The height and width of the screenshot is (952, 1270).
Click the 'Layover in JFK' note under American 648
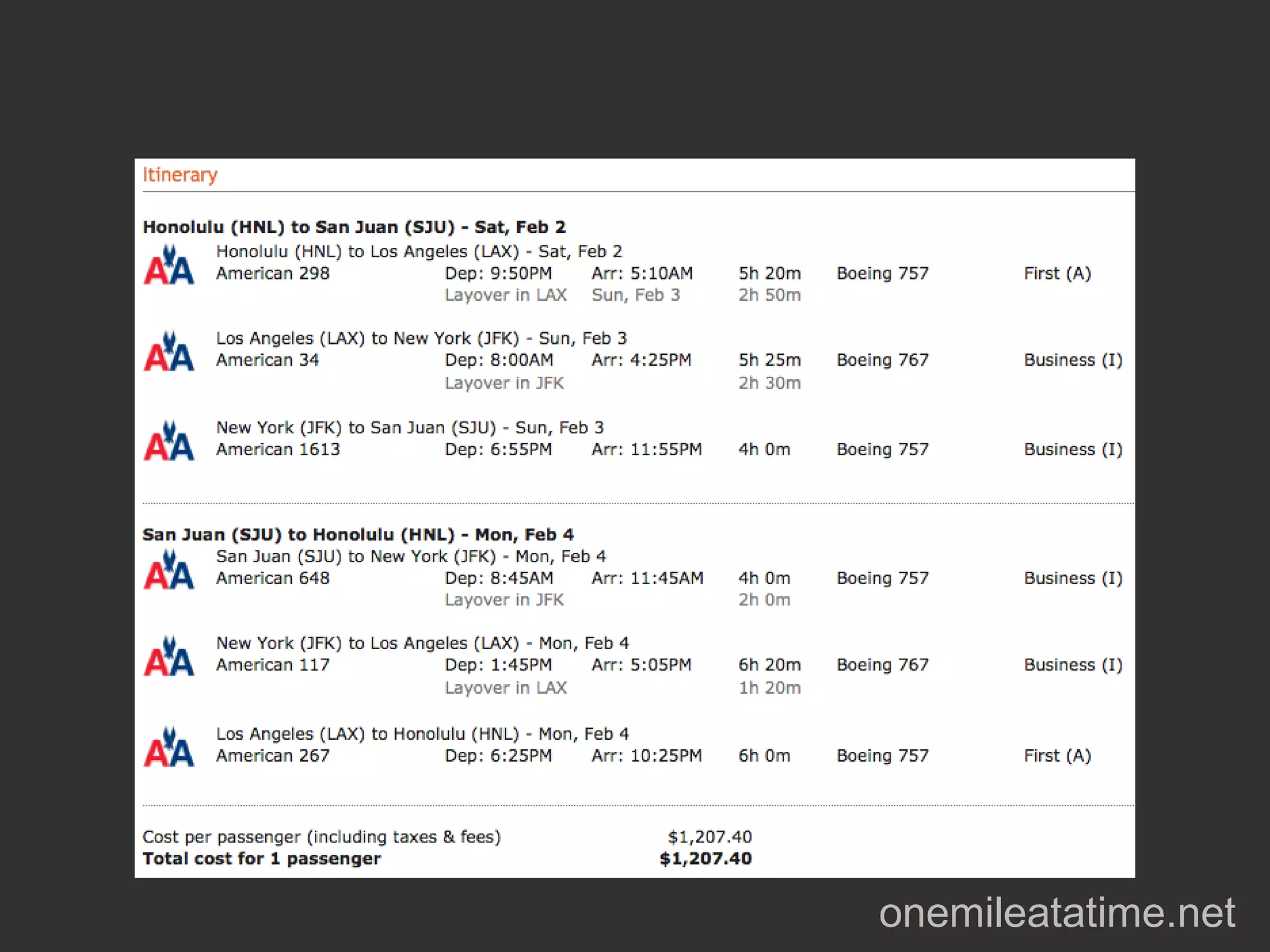[x=504, y=601]
